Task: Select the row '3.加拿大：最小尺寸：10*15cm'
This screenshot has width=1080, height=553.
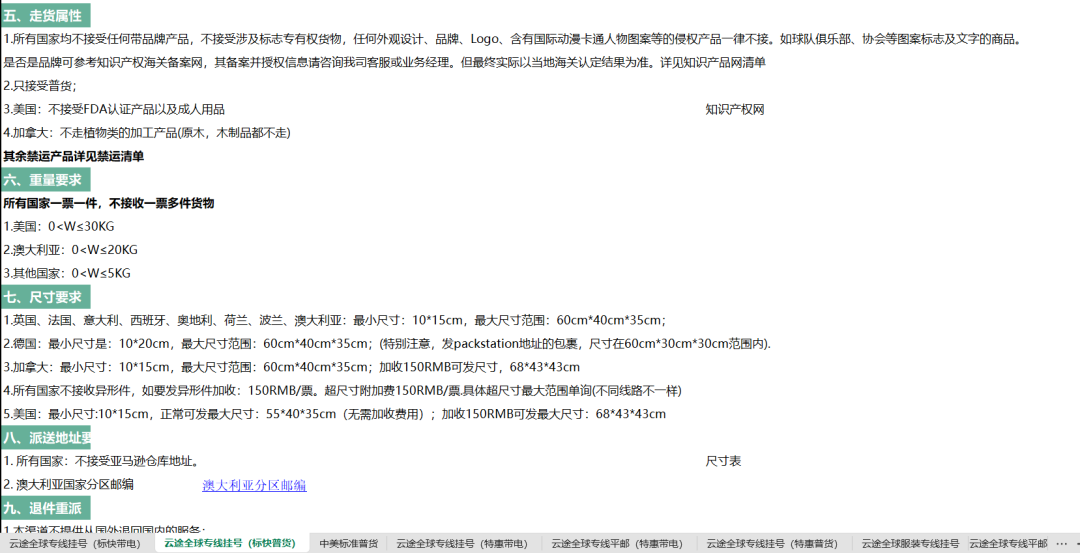Action: (291, 367)
